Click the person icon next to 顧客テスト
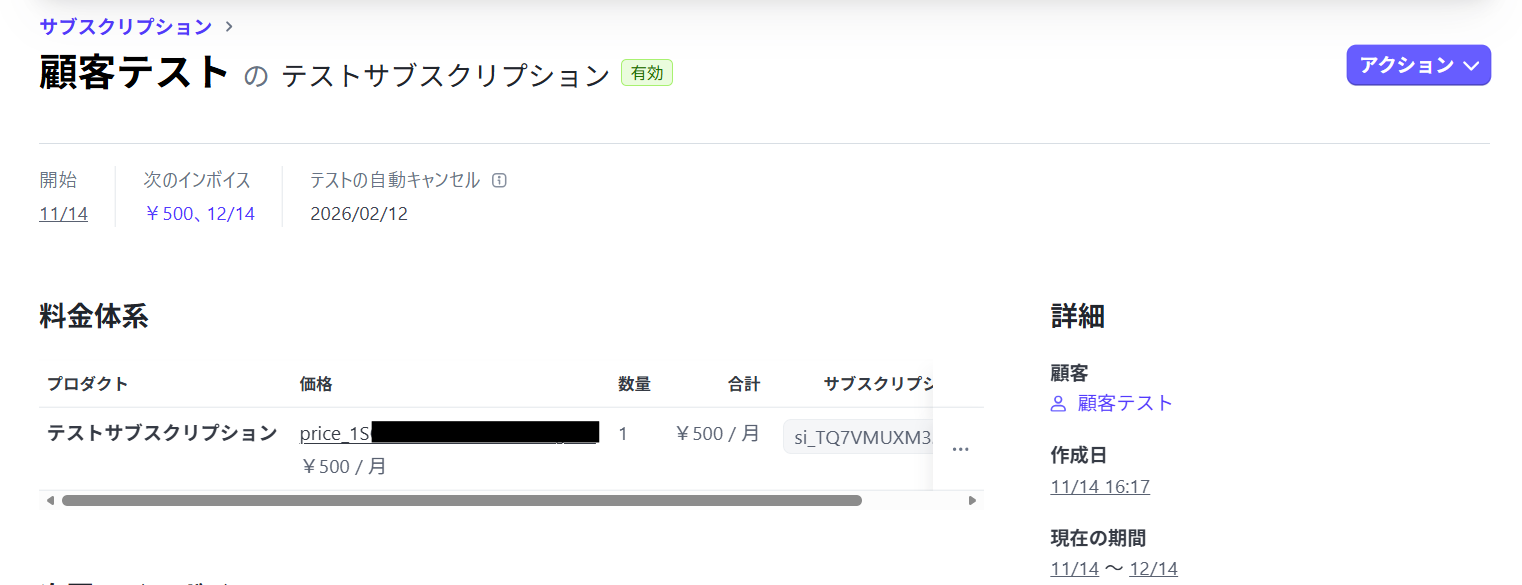This screenshot has height=585, width=1522. (1059, 404)
